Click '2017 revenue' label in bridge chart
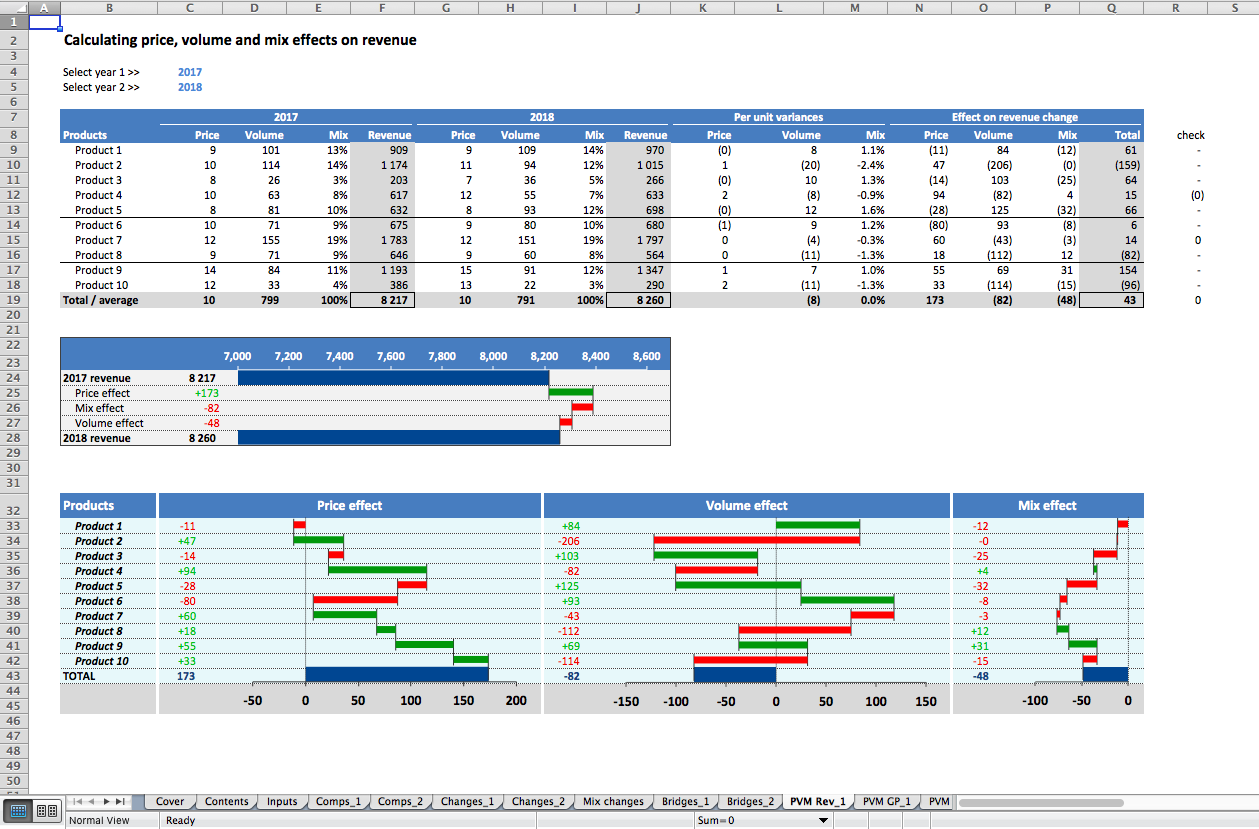The height and width of the screenshot is (829, 1259). (x=96, y=378)
